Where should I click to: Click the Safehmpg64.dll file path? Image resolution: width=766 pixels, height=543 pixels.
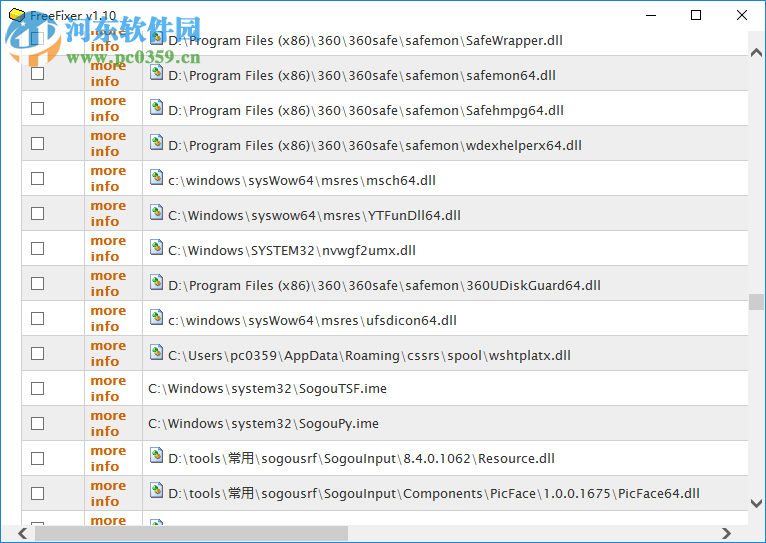[x=366, y=111]
